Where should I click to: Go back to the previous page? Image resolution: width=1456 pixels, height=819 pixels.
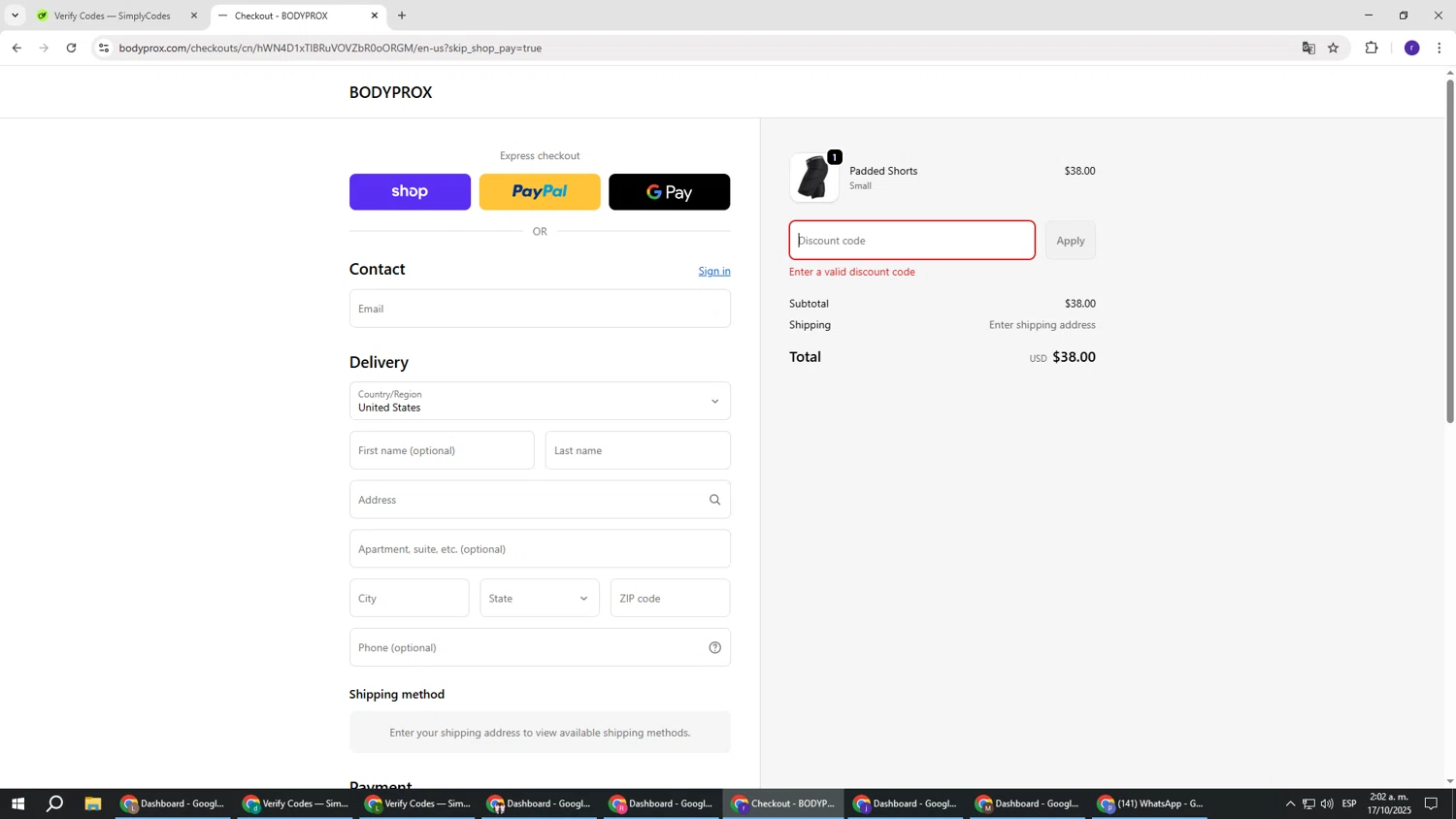coord(17,48)
